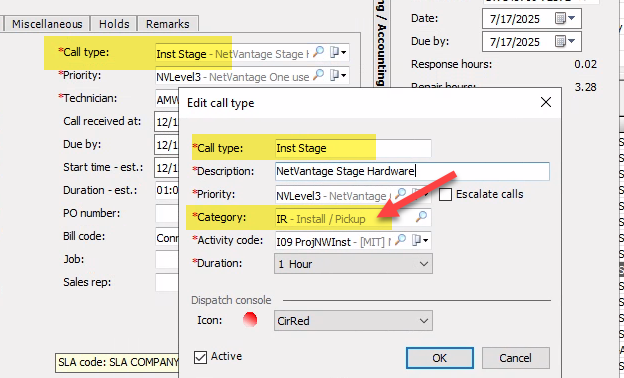Image resolution: width=624 pixels, height=378 pixels.
Task: Switch to the Holds tab
Action: (114, 24)
